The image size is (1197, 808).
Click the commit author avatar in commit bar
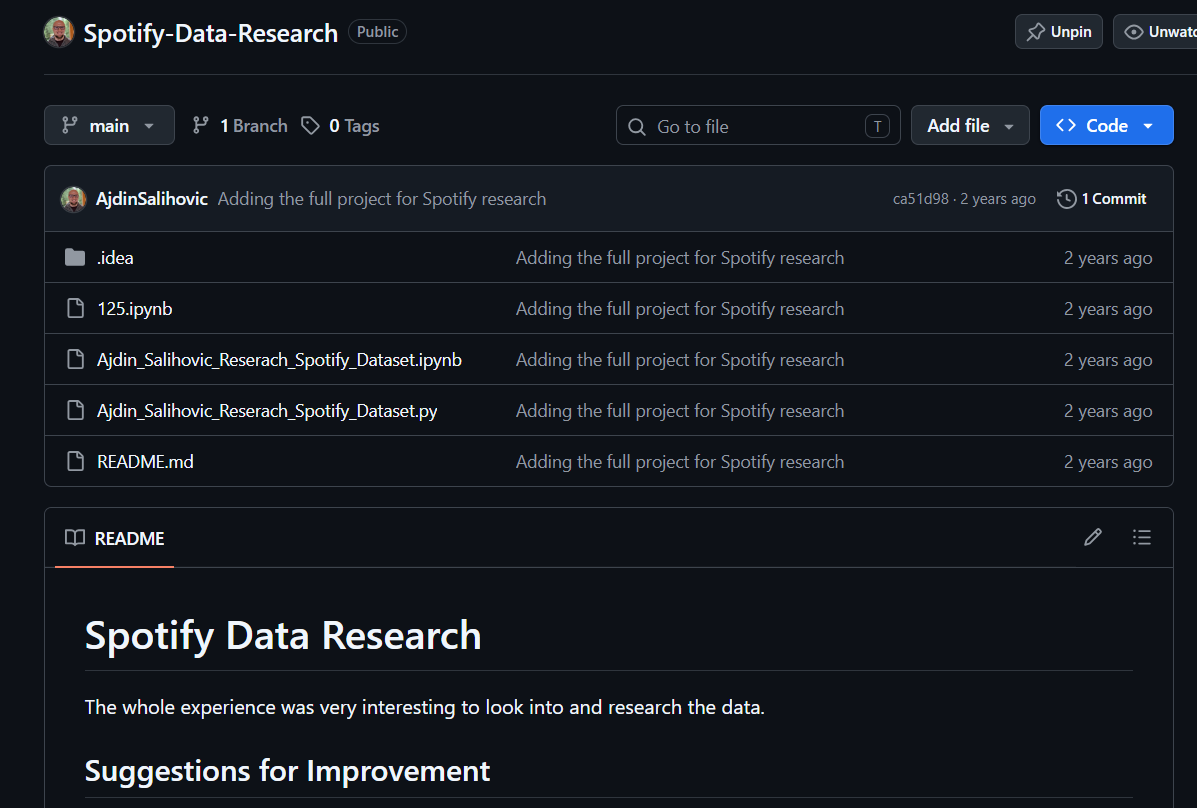click(73, 199)
